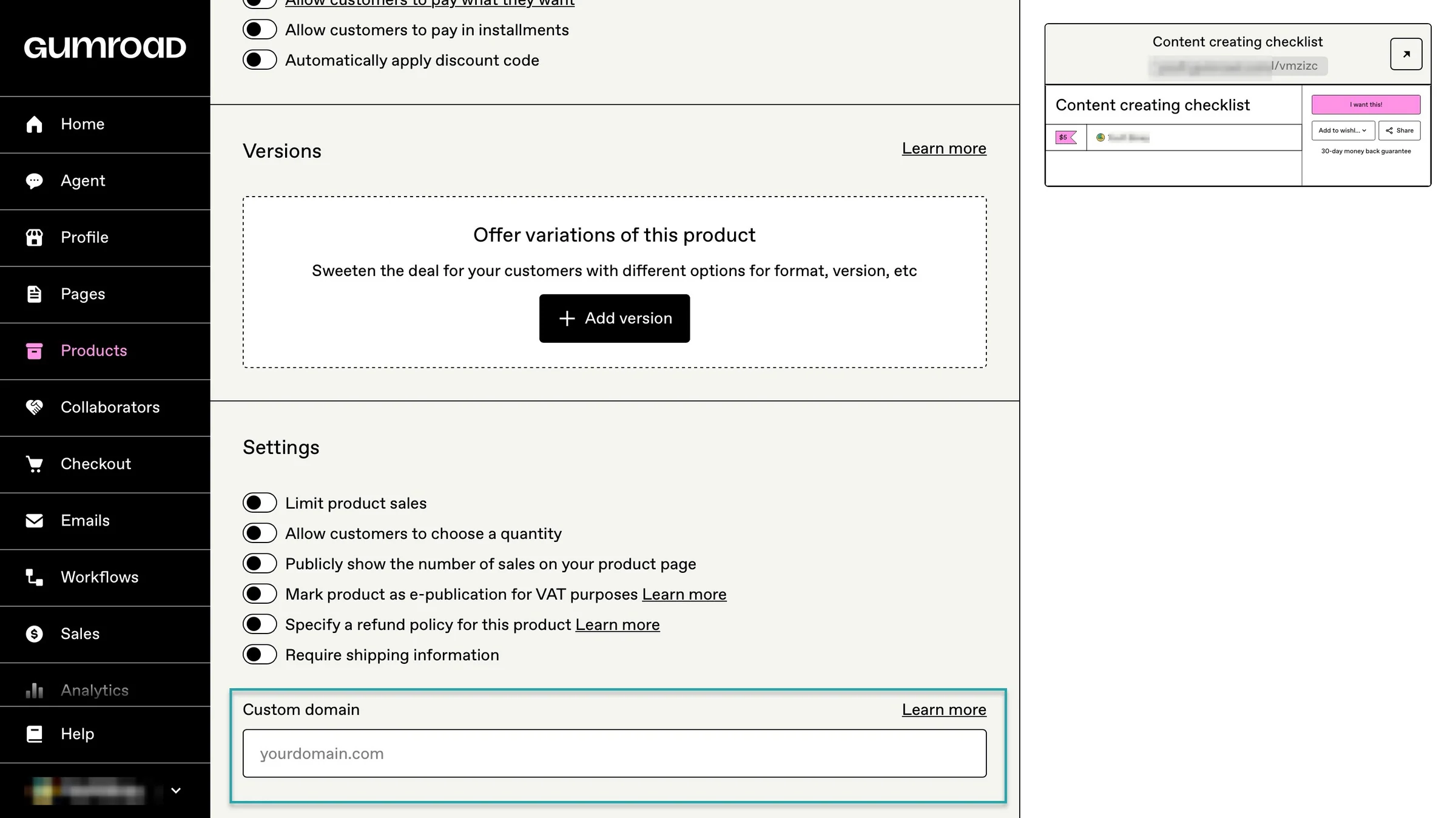Click the Help book icon
This screenshot has width=1456, height=818.
35,734
